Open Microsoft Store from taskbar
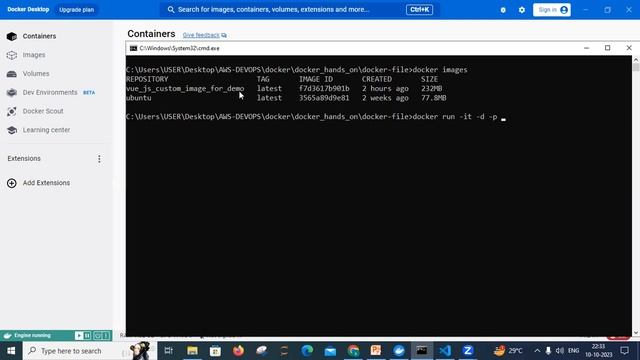The height and width of the screenshot is (360, 640). tap(215, 351)
